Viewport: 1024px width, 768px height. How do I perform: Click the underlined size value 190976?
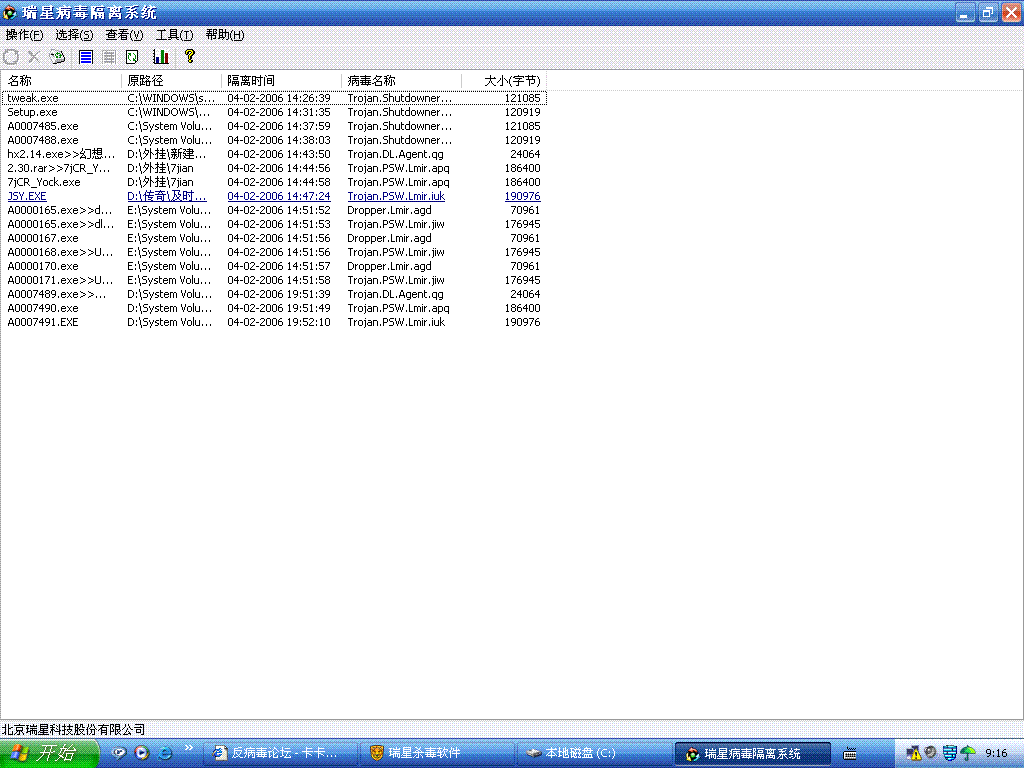(x=522, y=196)
